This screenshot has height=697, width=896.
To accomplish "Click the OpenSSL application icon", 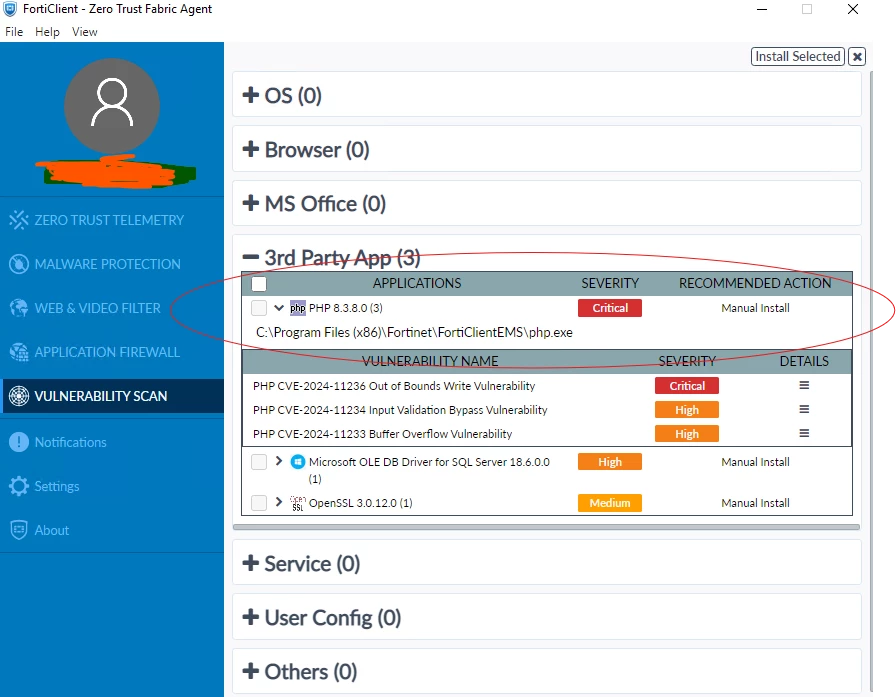I will pyautogui.click(x=298, y=503).
